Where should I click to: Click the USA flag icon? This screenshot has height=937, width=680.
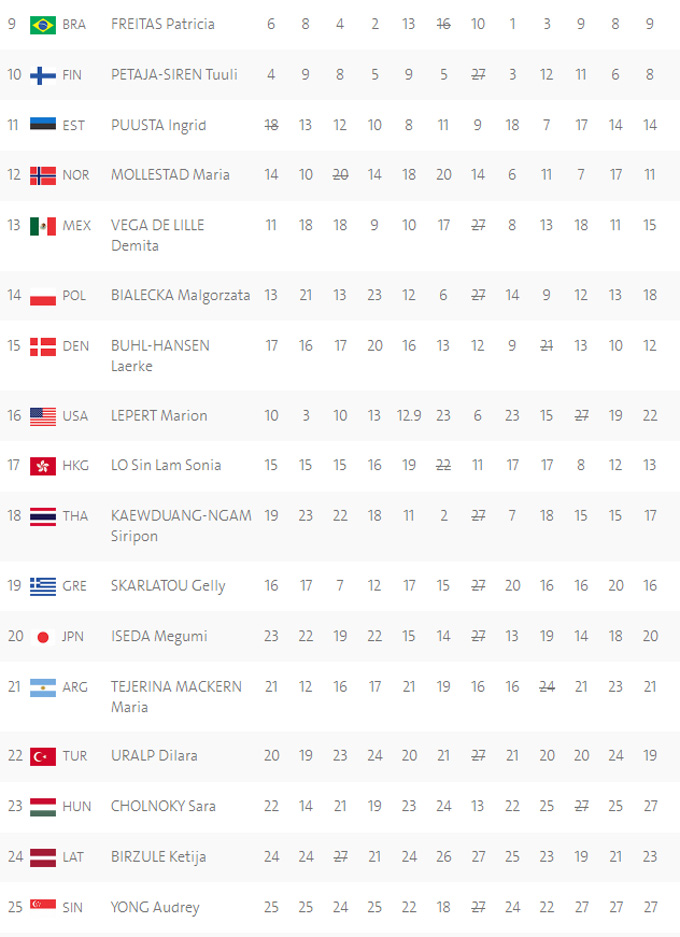[43, 416]
